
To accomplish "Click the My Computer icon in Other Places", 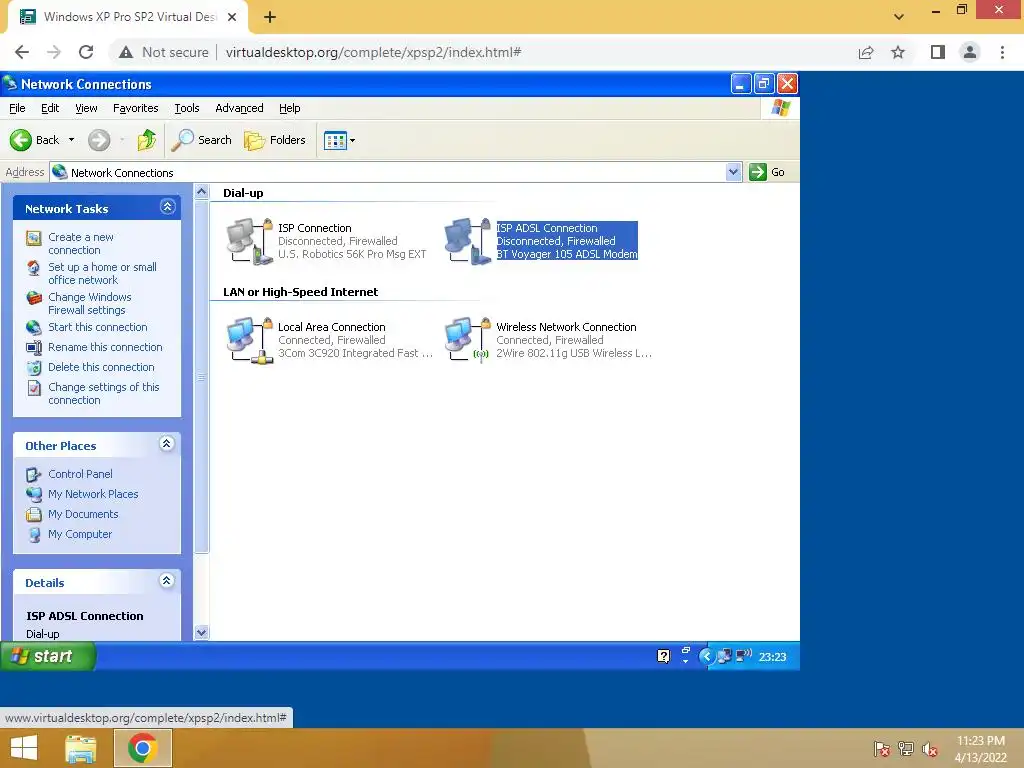I will [33, 535].
